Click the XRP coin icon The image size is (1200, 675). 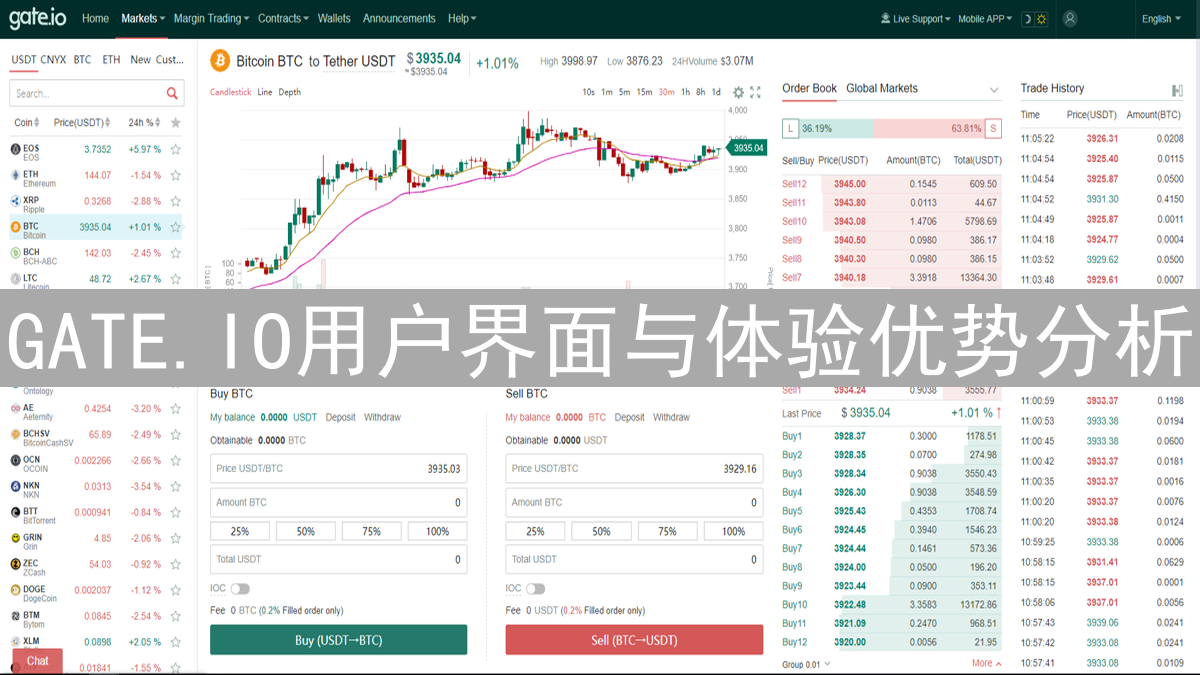(x=15, y=201)
